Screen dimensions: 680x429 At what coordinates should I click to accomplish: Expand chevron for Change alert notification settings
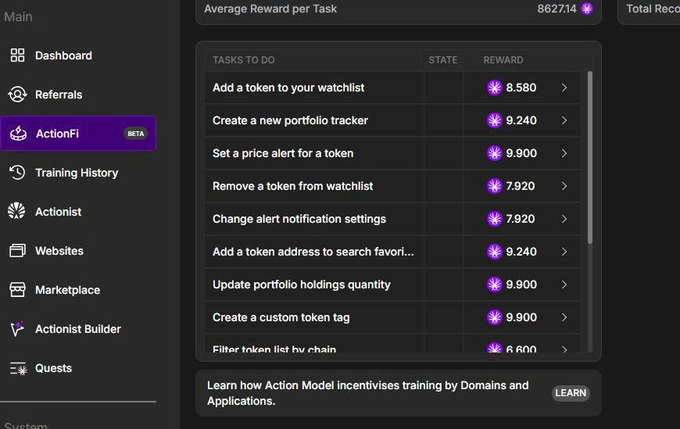(x=564, y=219)
